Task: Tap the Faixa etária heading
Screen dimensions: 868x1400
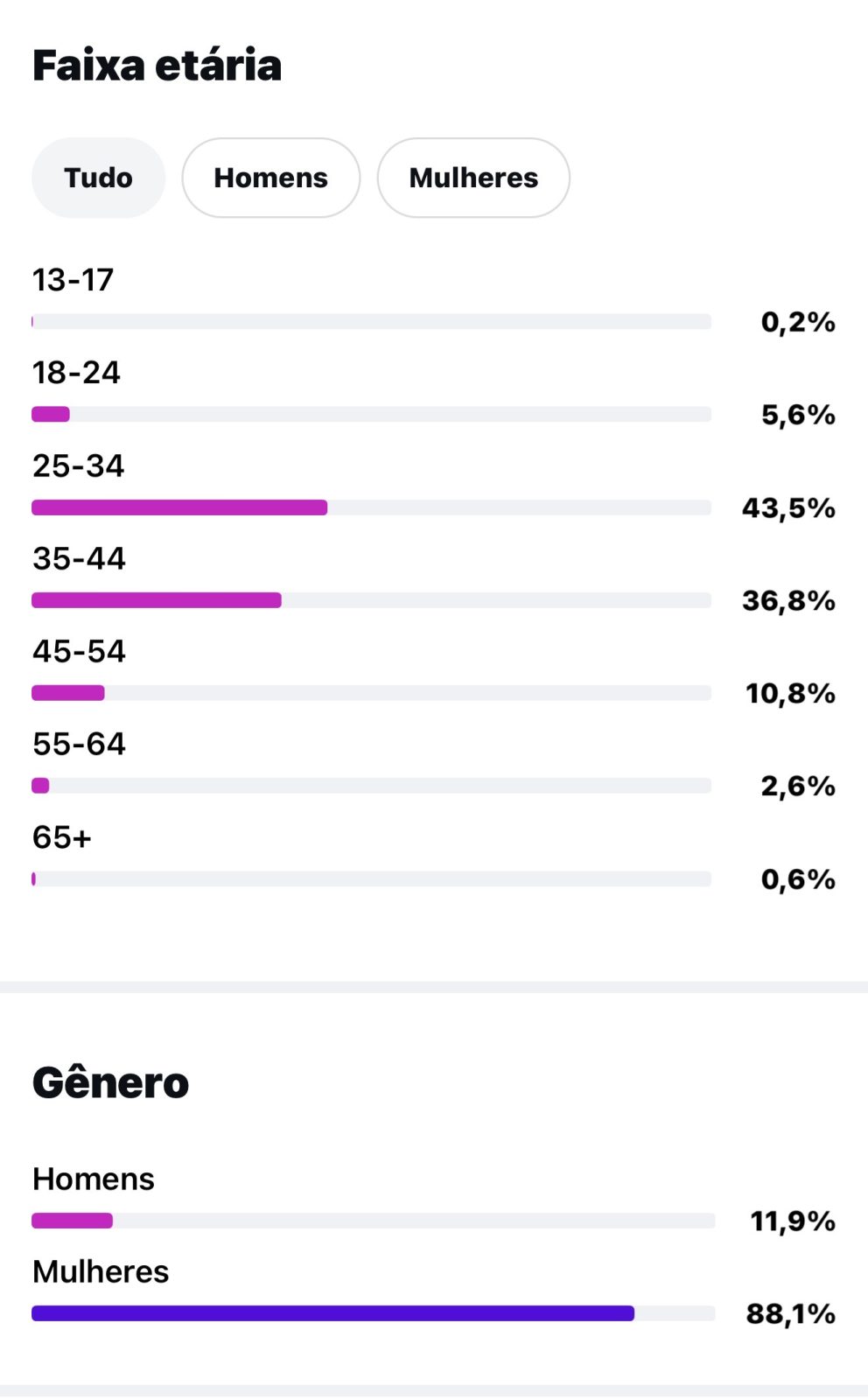Action: (157, 66)
